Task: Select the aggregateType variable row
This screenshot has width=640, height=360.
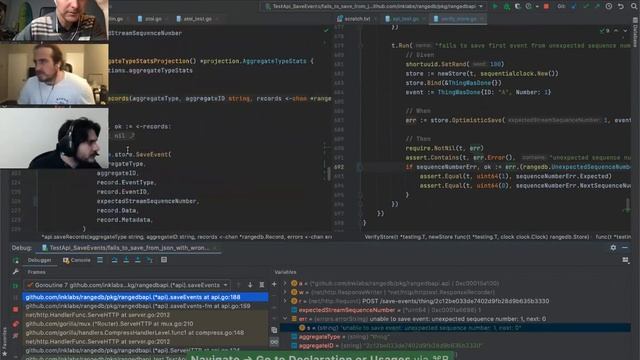Action: pos(456,337)
